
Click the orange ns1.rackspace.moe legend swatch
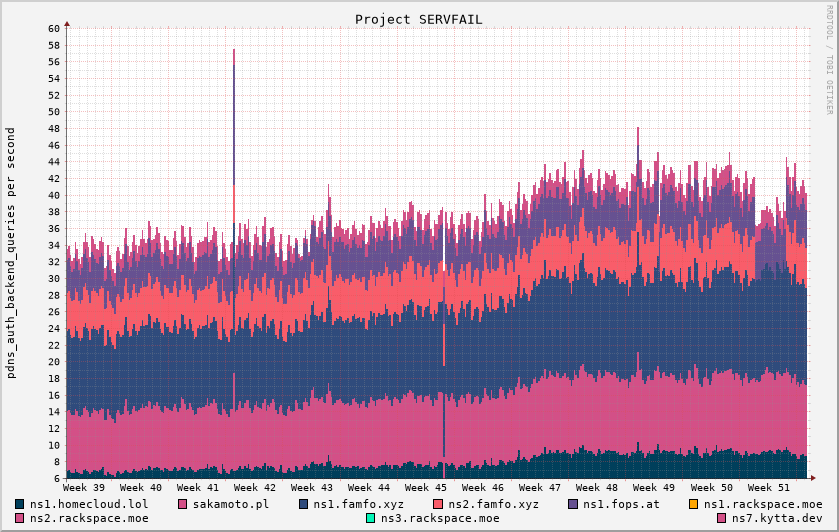coord(694,504)
